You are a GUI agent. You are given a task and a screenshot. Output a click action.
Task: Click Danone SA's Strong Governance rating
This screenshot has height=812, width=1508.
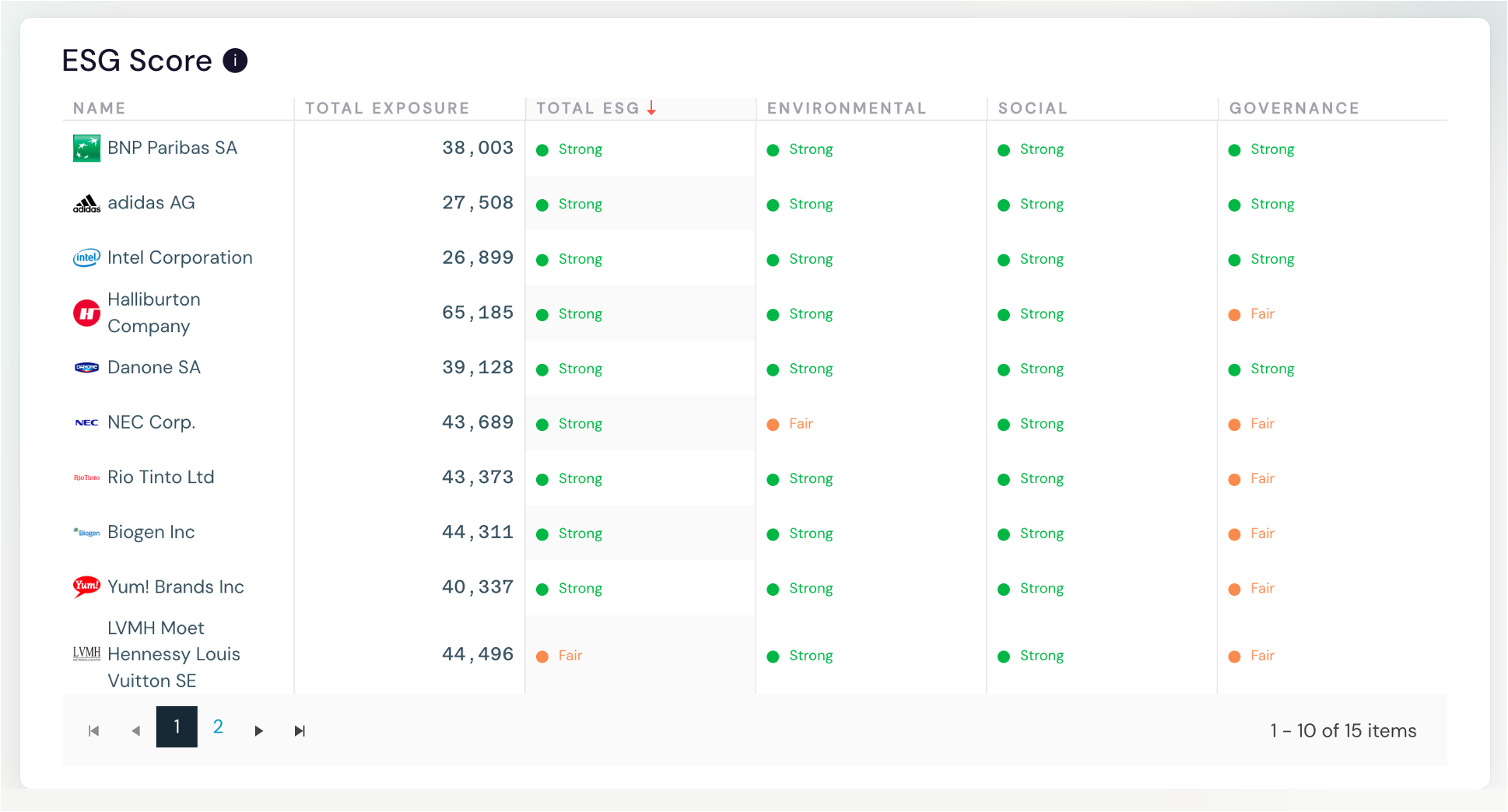pos(1261,369)
